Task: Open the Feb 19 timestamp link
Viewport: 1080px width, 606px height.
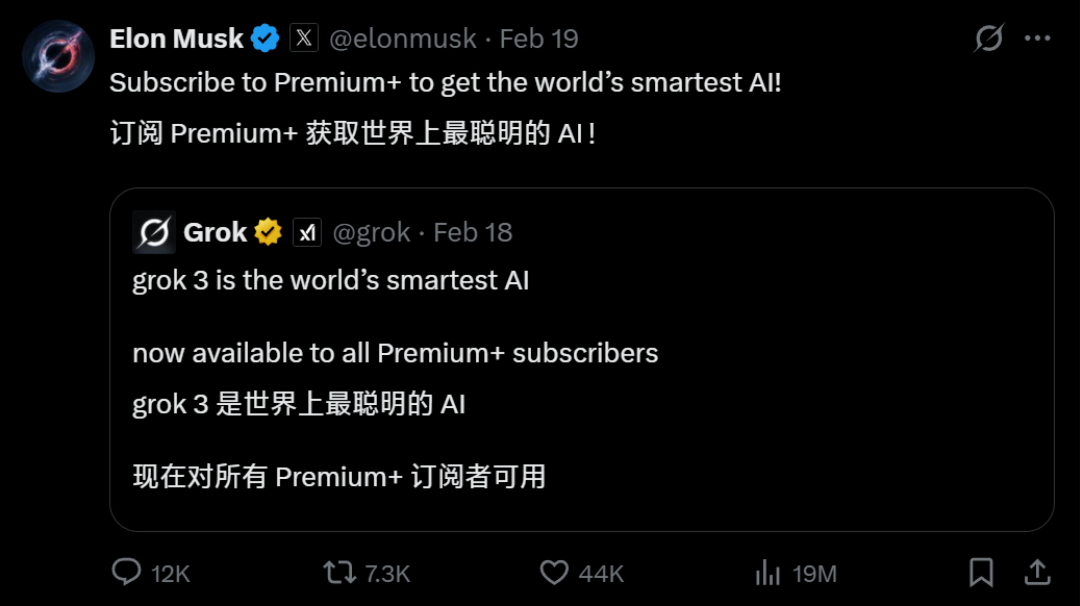Action: coord(539,38)
